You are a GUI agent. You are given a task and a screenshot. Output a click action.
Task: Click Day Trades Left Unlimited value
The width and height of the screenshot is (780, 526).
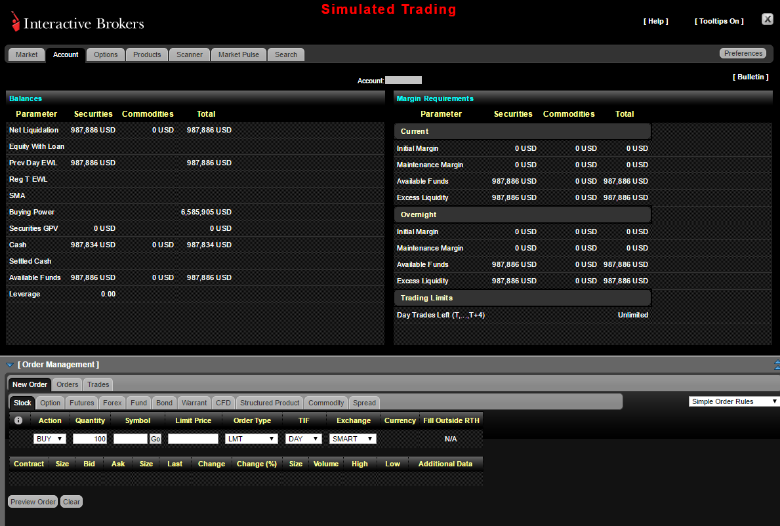pyautogui.click(x=633, y=315)
